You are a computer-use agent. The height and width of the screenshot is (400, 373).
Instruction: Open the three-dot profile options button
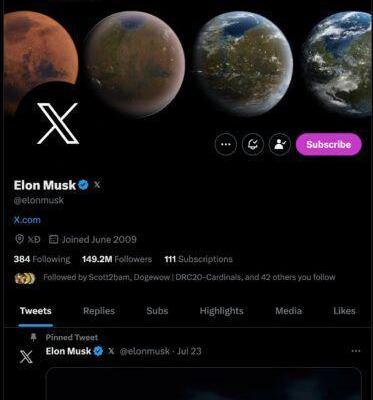tap(226, 144)
